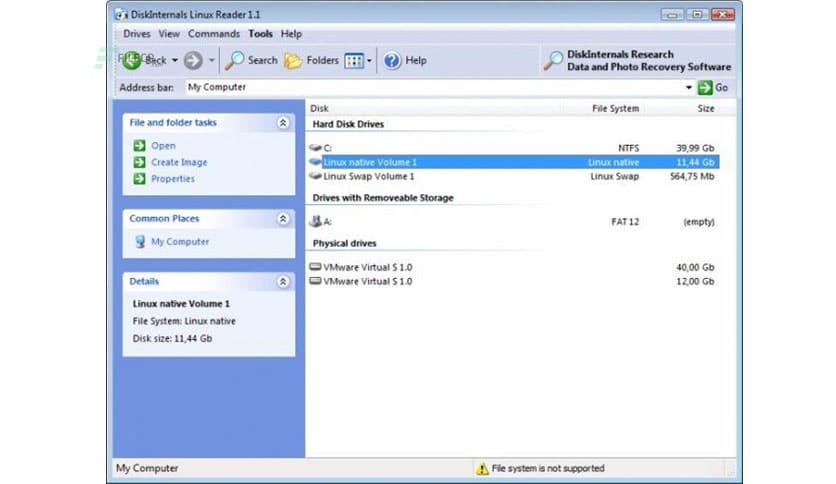Maximize the Linux Reader window
This screenshot has width=836, height=484.
[x=697, y=14]
